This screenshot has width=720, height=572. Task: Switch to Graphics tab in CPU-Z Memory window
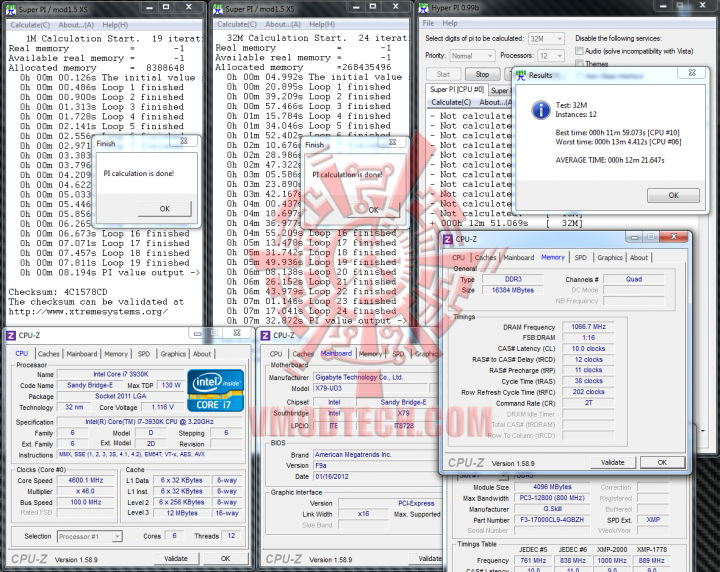609,258
